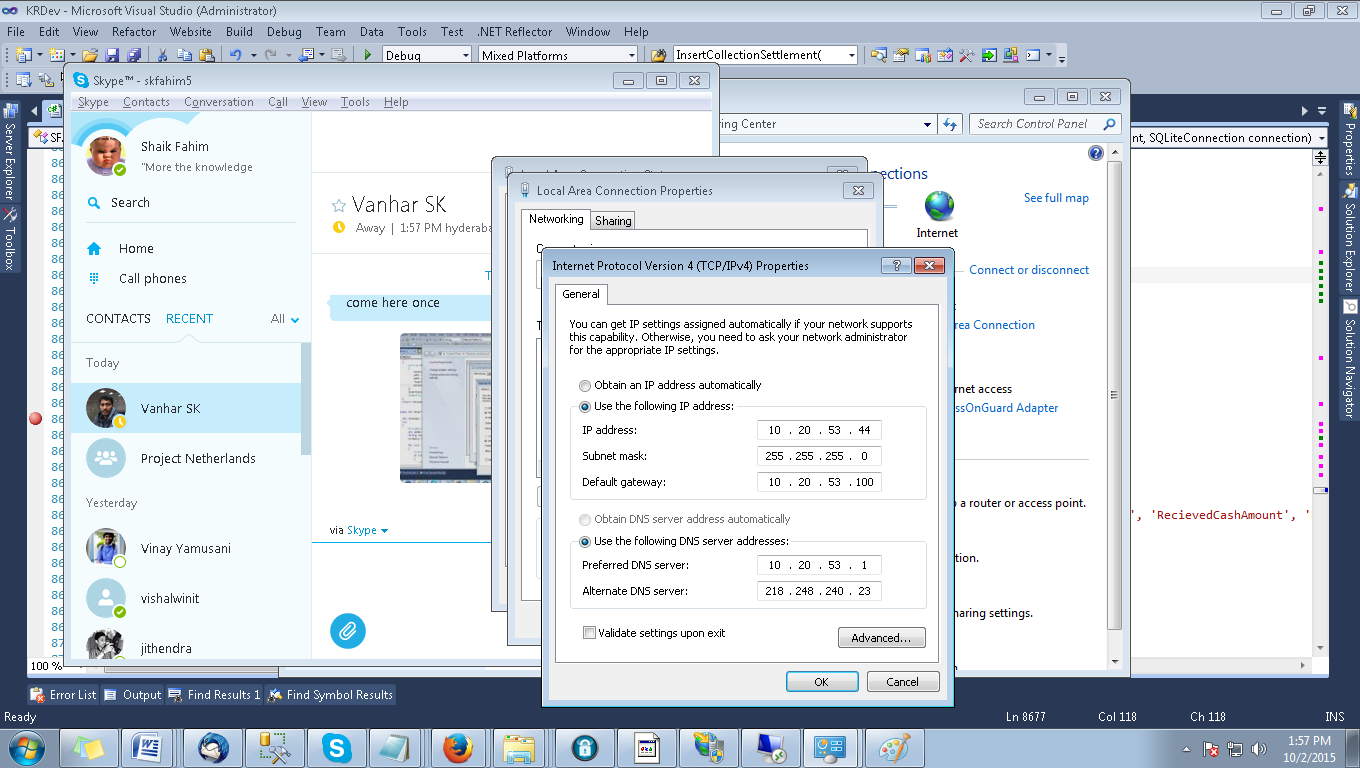Open Skype Home icon in sidebar
The height and width of the screenshot is (768, 1360).
[94, 249]
